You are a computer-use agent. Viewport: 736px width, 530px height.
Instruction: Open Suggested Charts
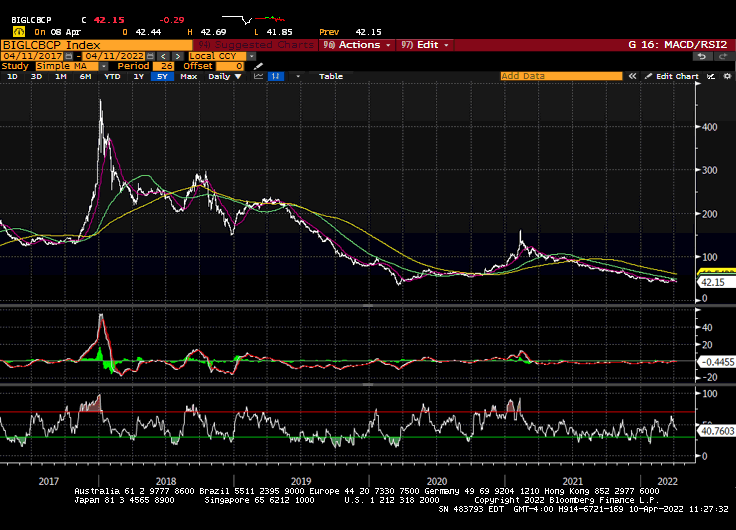[x=256, y=45]
